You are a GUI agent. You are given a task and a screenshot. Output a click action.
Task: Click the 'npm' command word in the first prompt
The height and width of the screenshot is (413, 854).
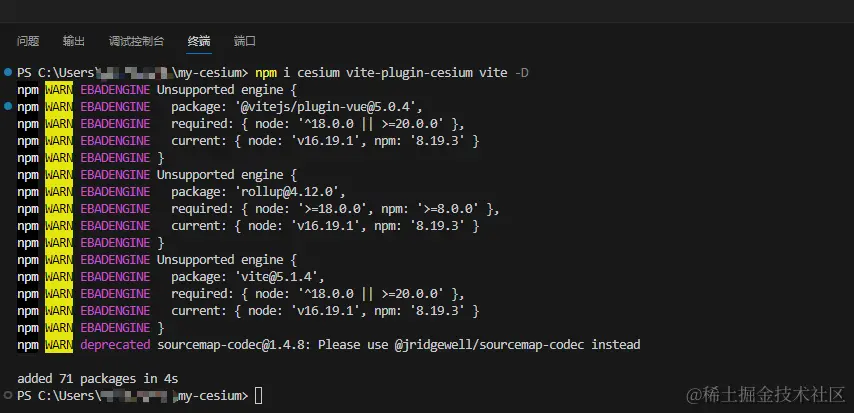pyautogui.click(x=266, y=73)
